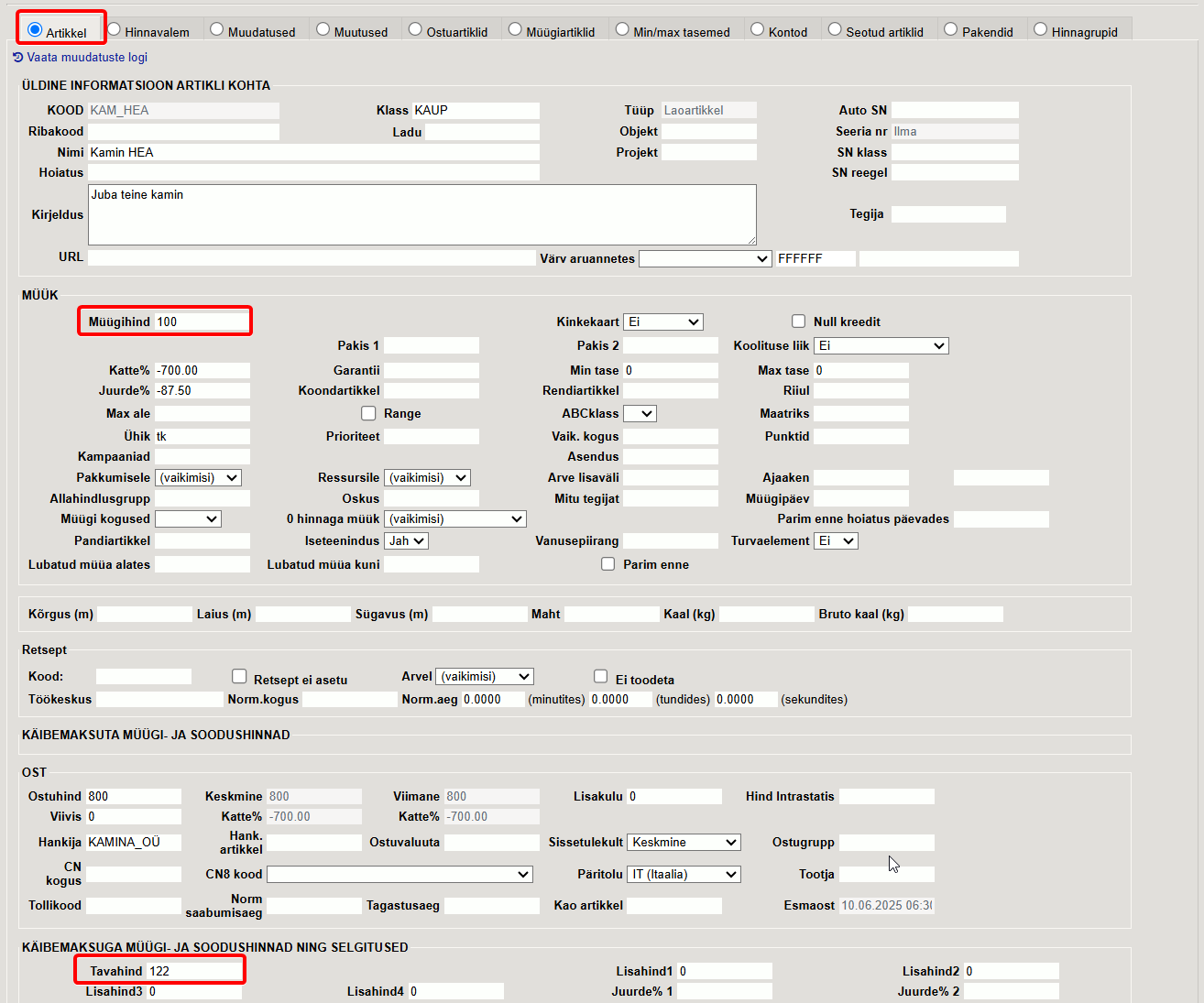
Task: Click the history icon beside Vaata muudatuste logi
Action: pyautogui.click(x=17, y=57)
